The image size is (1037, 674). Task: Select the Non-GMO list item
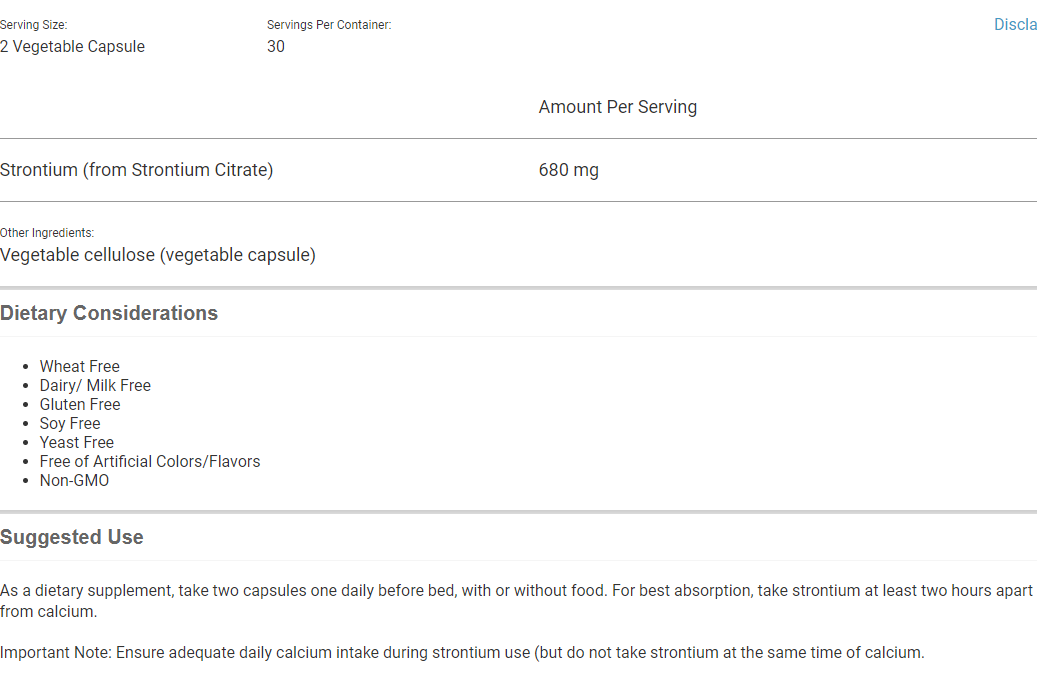[x=75, y=480]
